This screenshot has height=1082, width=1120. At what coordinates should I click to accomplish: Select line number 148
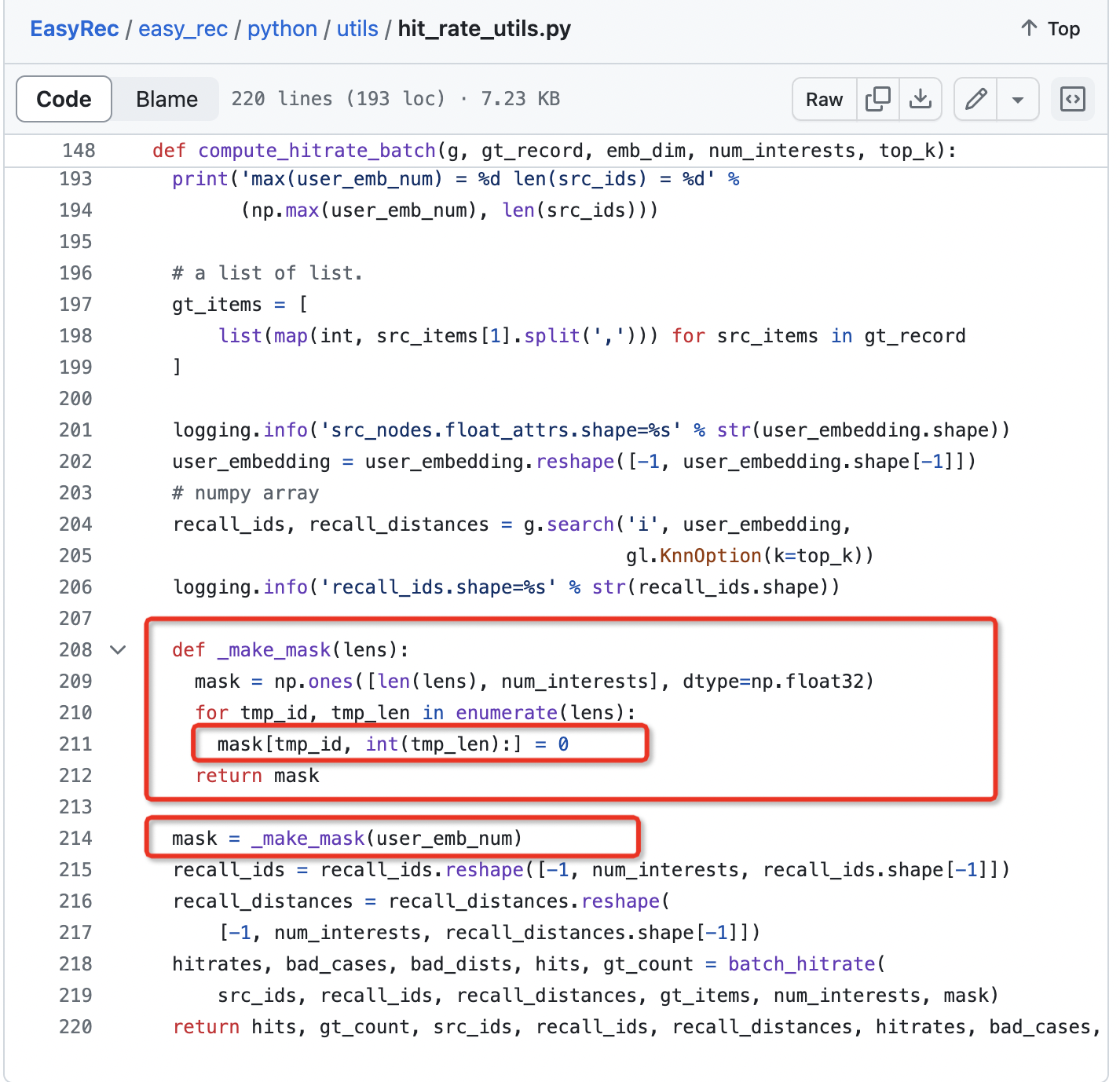click(x=79, y=151)
